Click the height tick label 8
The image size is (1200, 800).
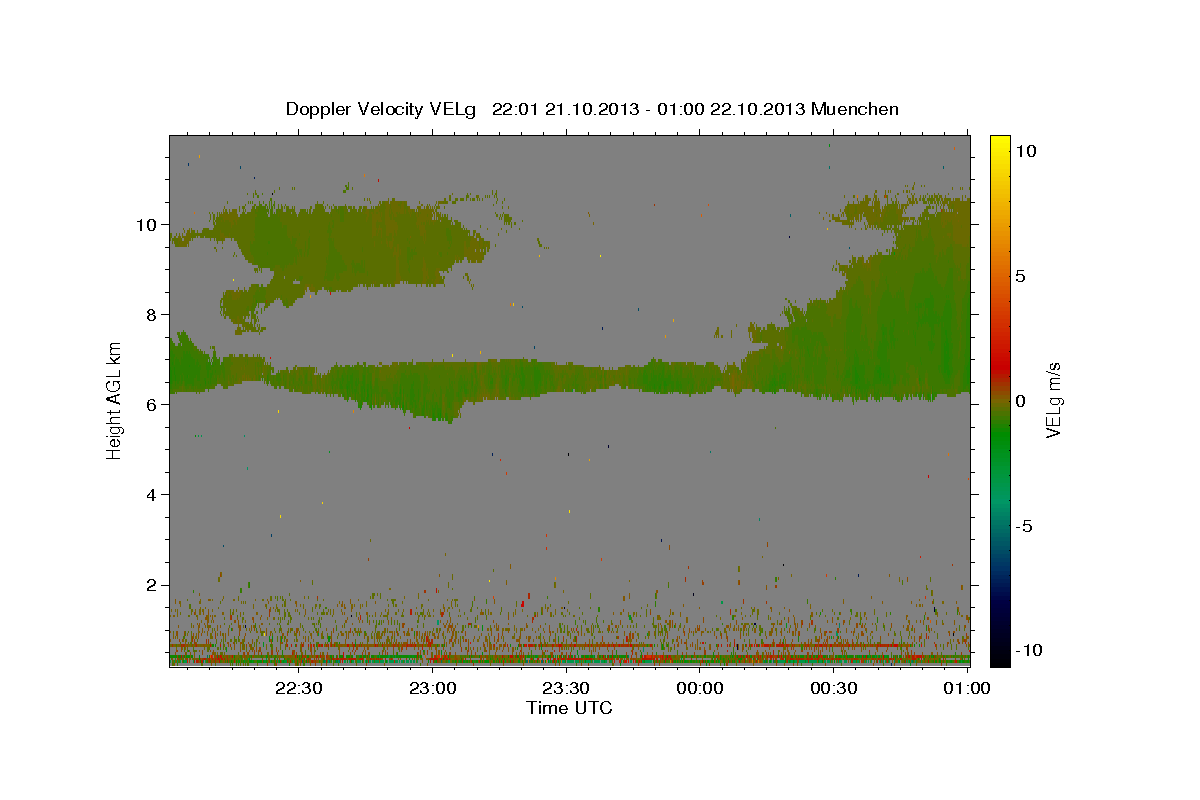point(151,315)
